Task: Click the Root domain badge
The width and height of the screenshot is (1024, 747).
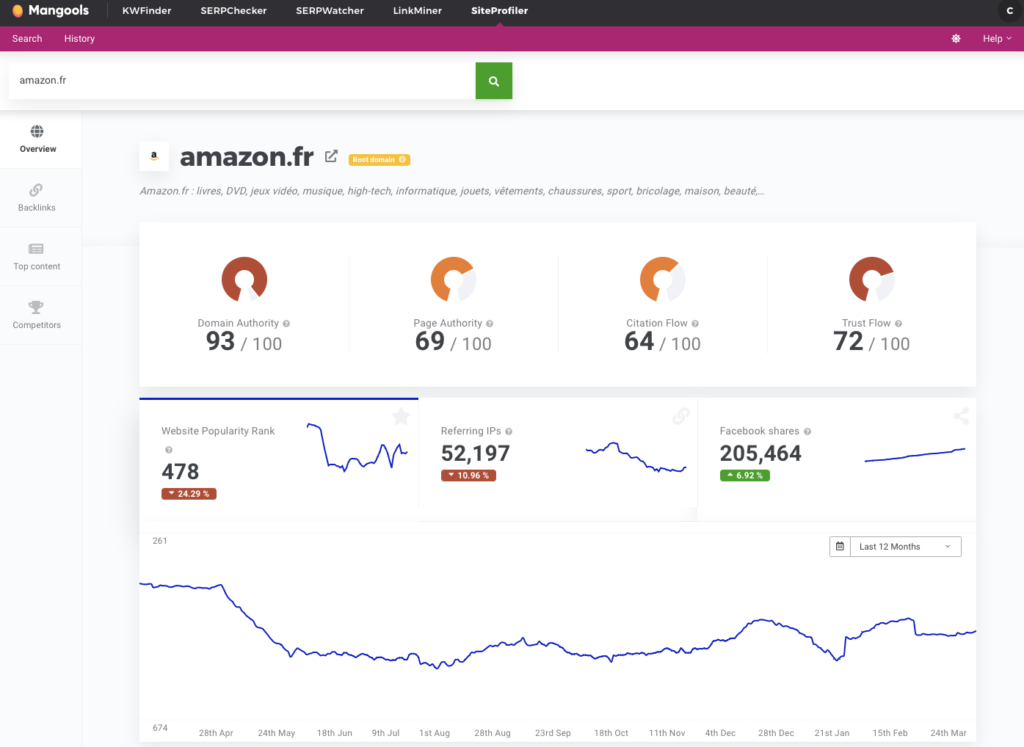Action: point(379,159)
